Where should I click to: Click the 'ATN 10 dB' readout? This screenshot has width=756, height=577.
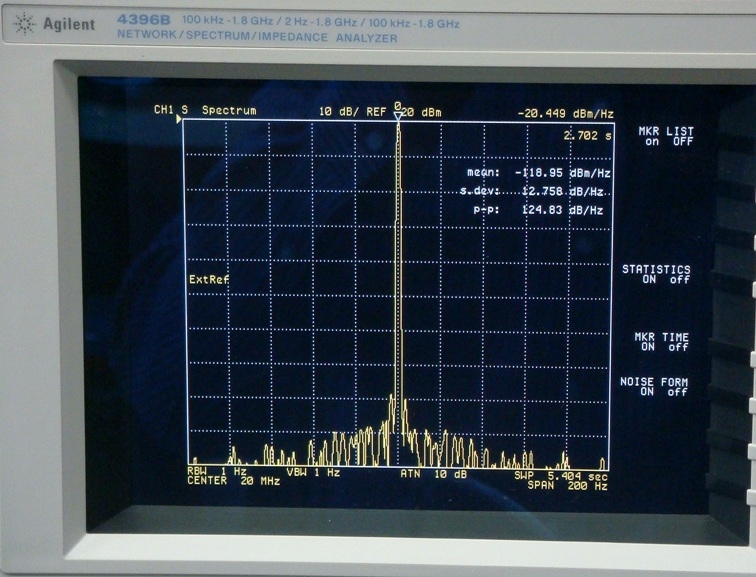[433, 474]
